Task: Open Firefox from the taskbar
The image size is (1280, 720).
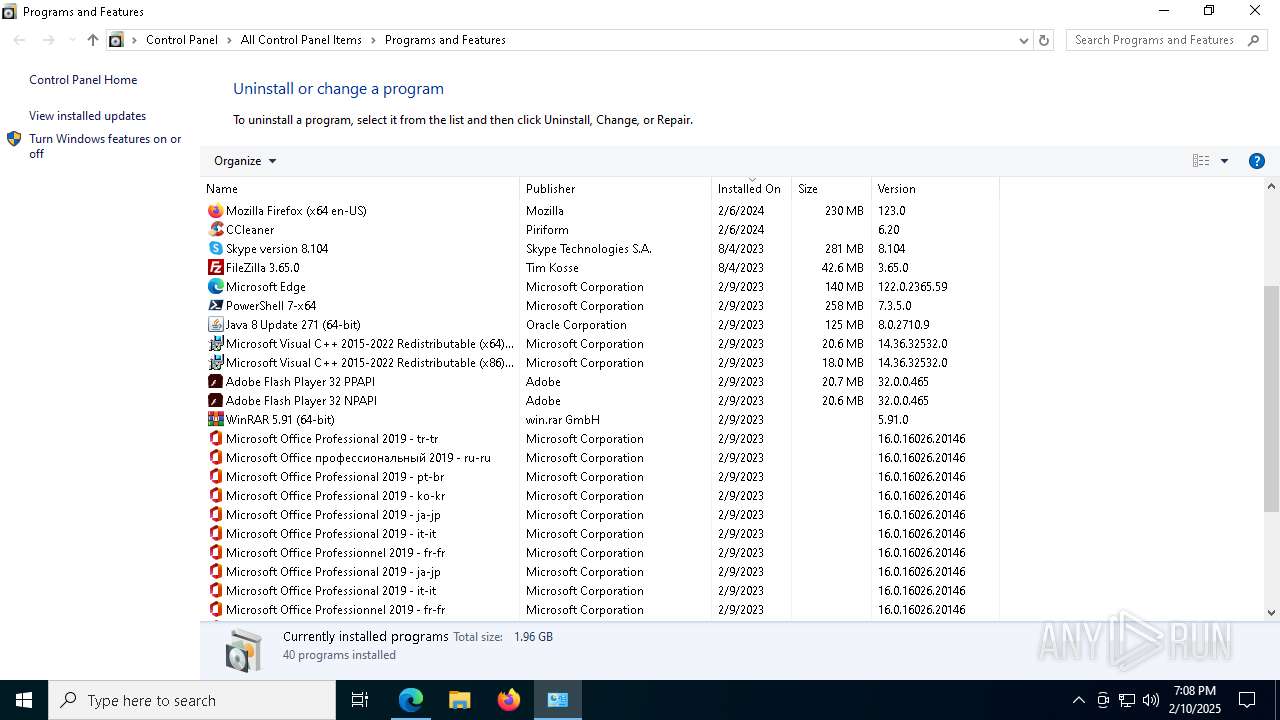Action: pos(509,700)
